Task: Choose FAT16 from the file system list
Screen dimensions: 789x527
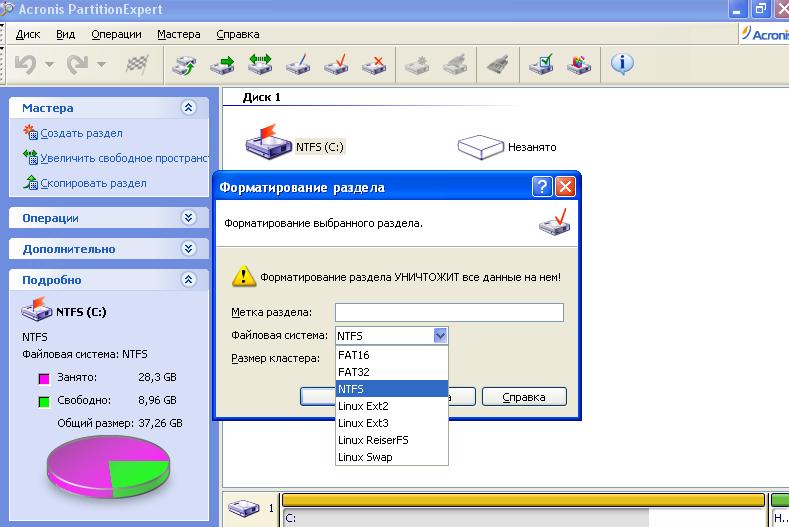Action: (x=391, y=355)
